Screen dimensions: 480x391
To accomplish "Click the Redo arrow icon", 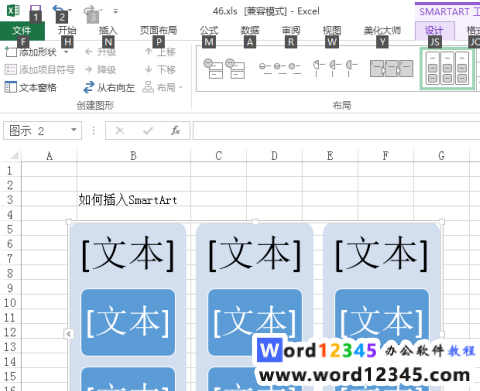I will point(89,10).
